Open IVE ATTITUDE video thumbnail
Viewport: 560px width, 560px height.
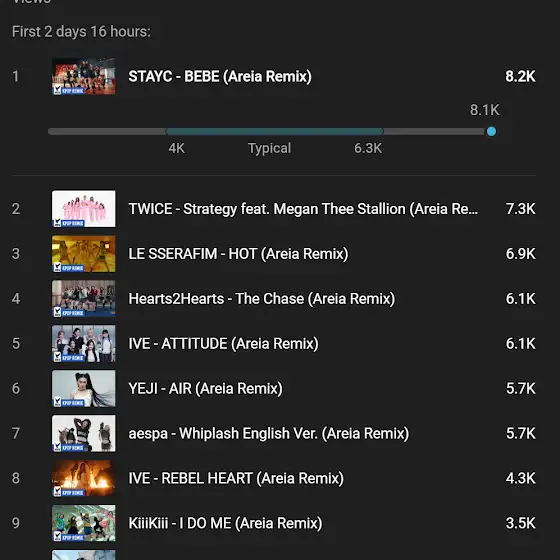(84, 344)
